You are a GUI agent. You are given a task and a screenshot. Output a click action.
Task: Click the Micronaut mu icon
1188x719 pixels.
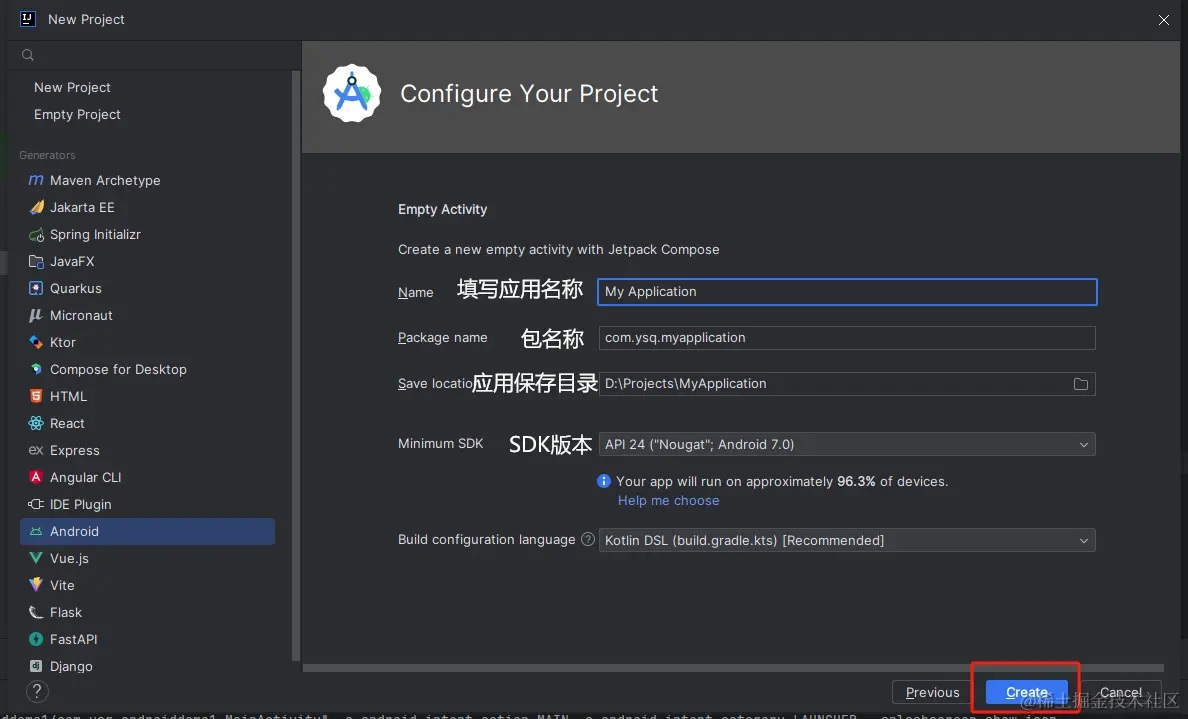(x=36, y=315)
